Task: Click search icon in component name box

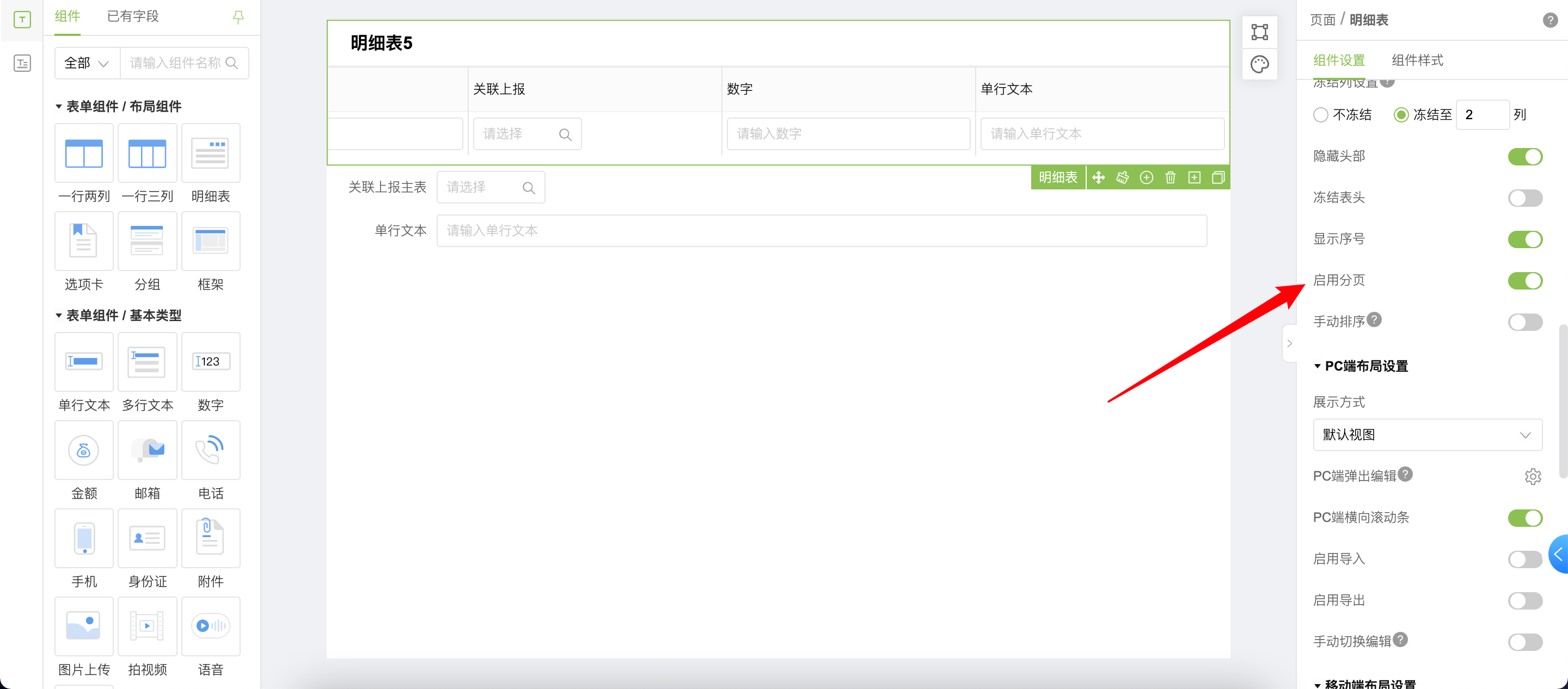Action: (231, 63)
